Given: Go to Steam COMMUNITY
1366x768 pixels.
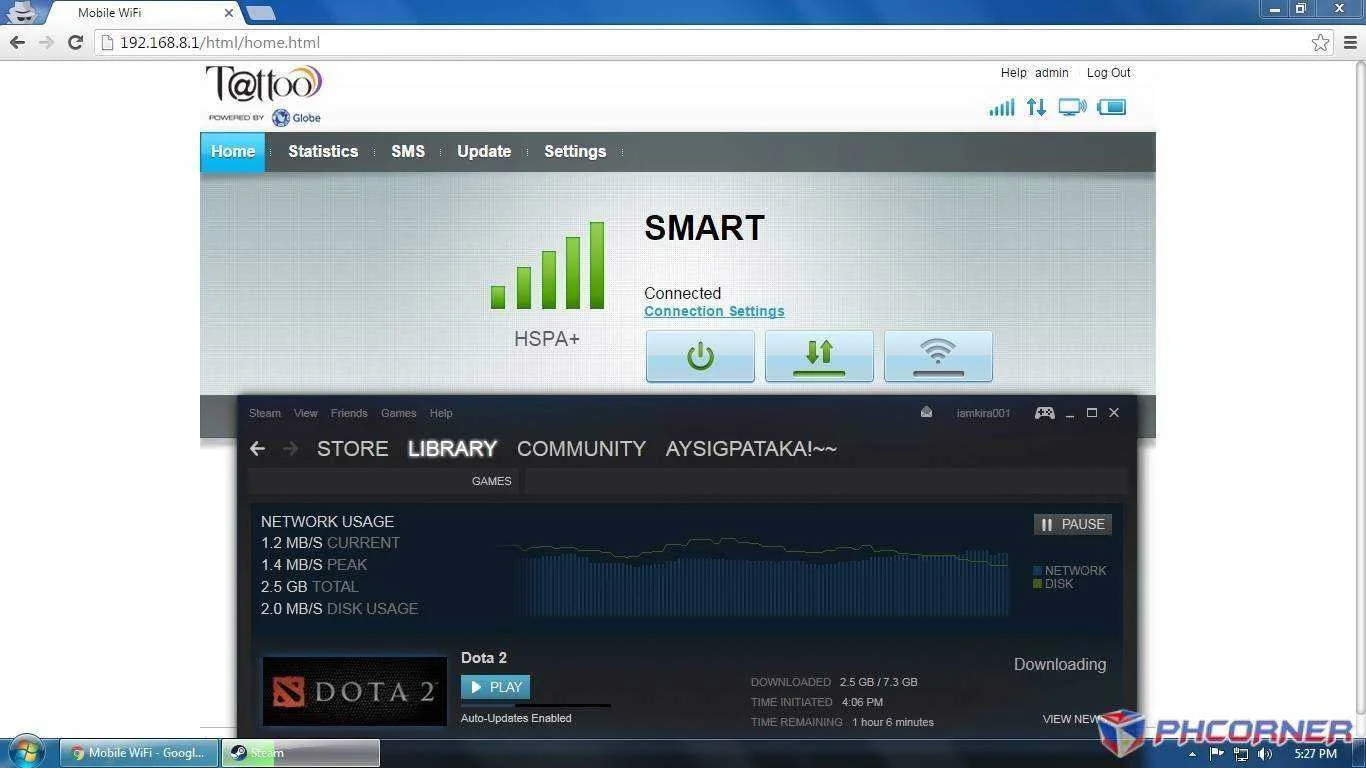Looking at the screenshot, I should [581, 449].
